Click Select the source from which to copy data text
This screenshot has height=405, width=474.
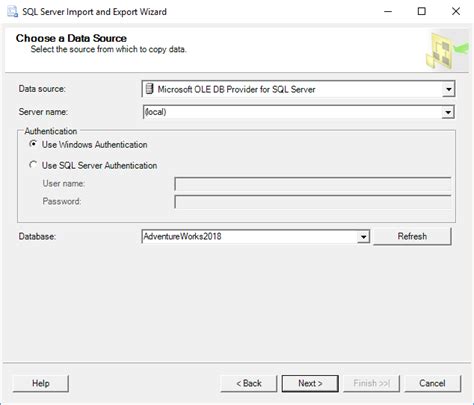point(108,49)
